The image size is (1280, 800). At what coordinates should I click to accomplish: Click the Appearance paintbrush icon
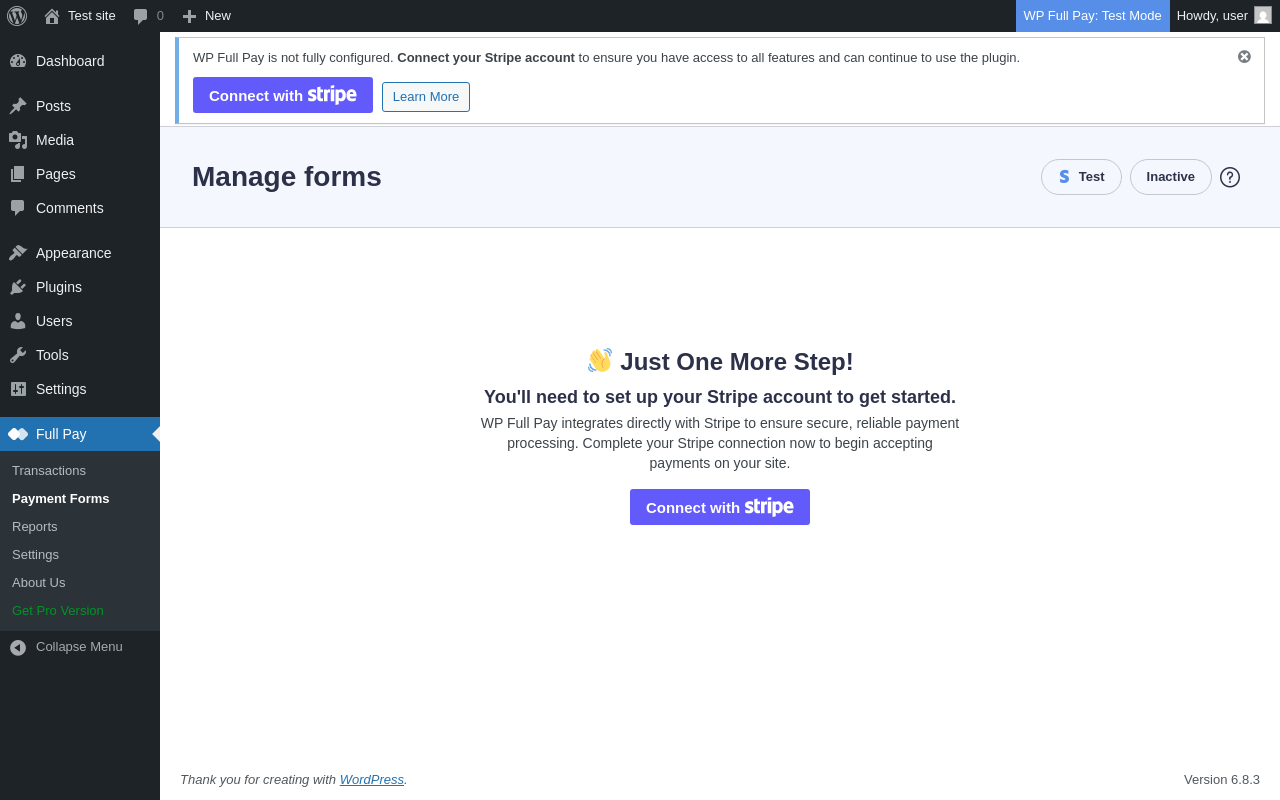[18, 253]
